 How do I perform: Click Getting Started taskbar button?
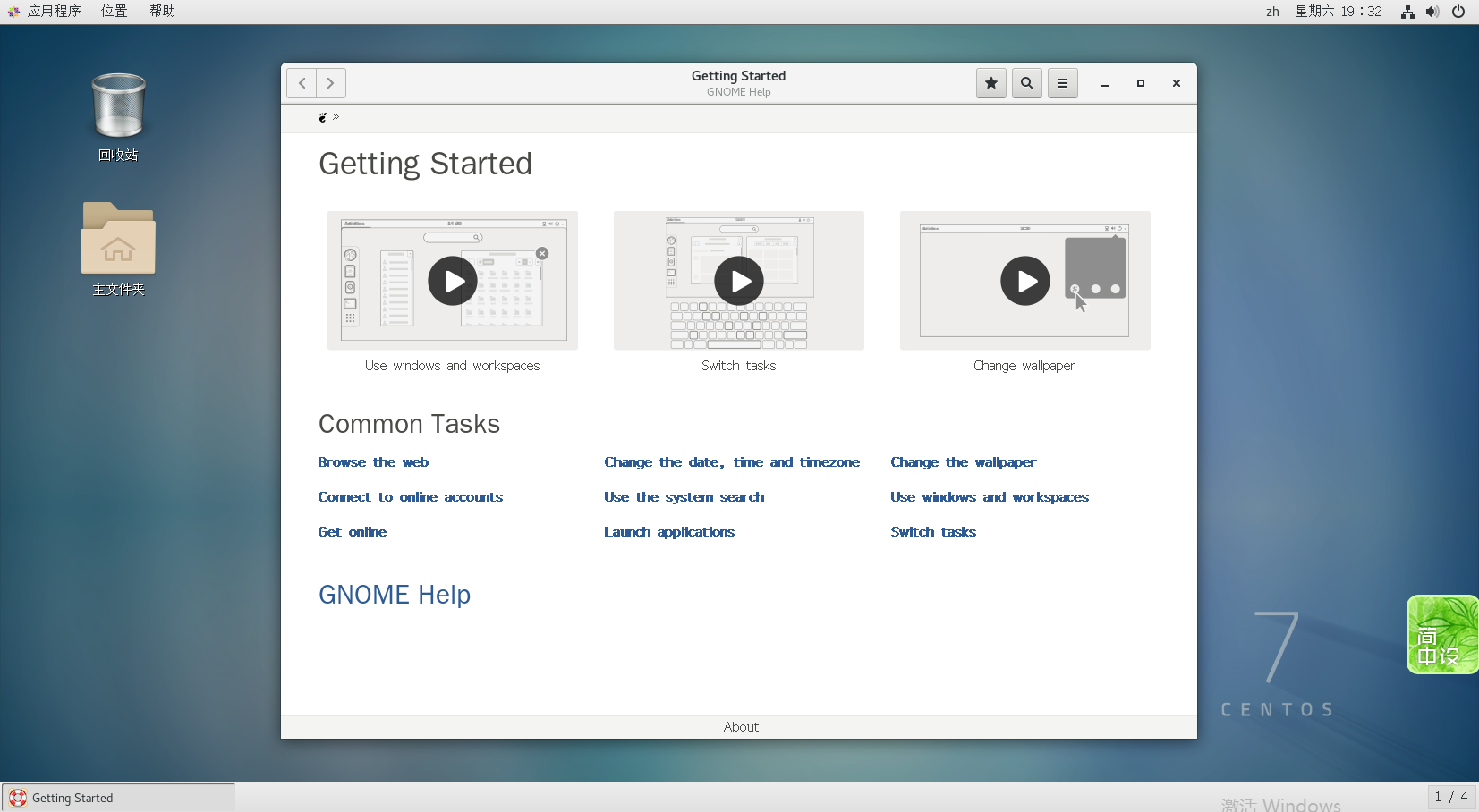pyautogui.click(x=118, y=798)
